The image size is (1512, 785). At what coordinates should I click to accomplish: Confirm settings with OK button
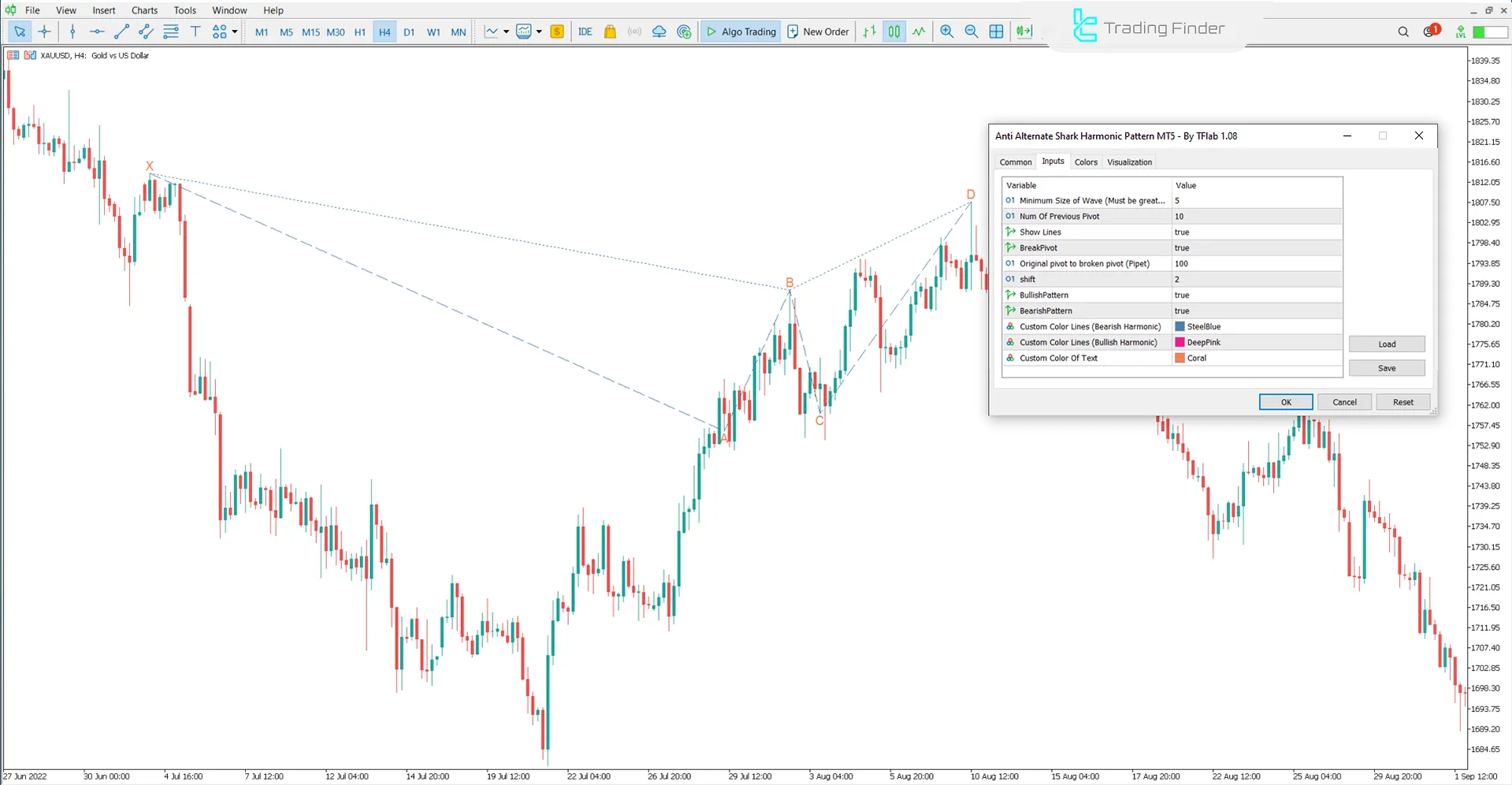click(1285, 402)
